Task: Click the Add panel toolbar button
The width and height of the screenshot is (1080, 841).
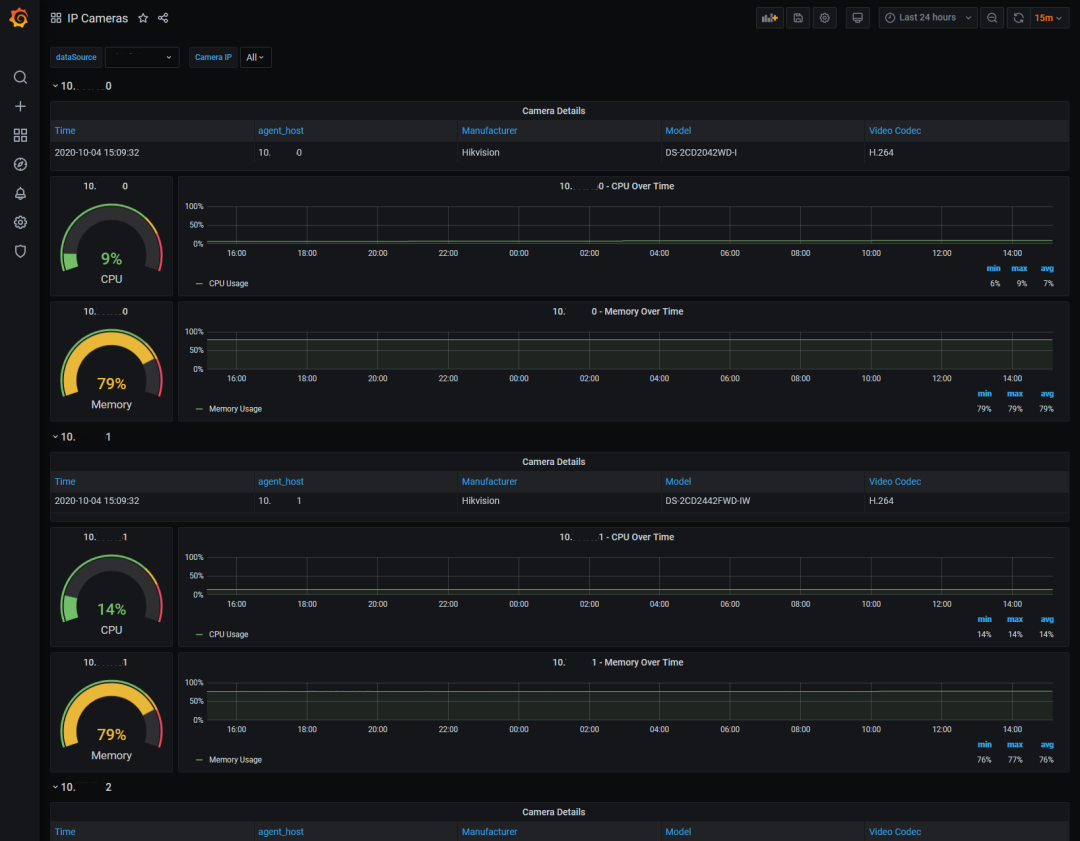Action: pos(770,18)
